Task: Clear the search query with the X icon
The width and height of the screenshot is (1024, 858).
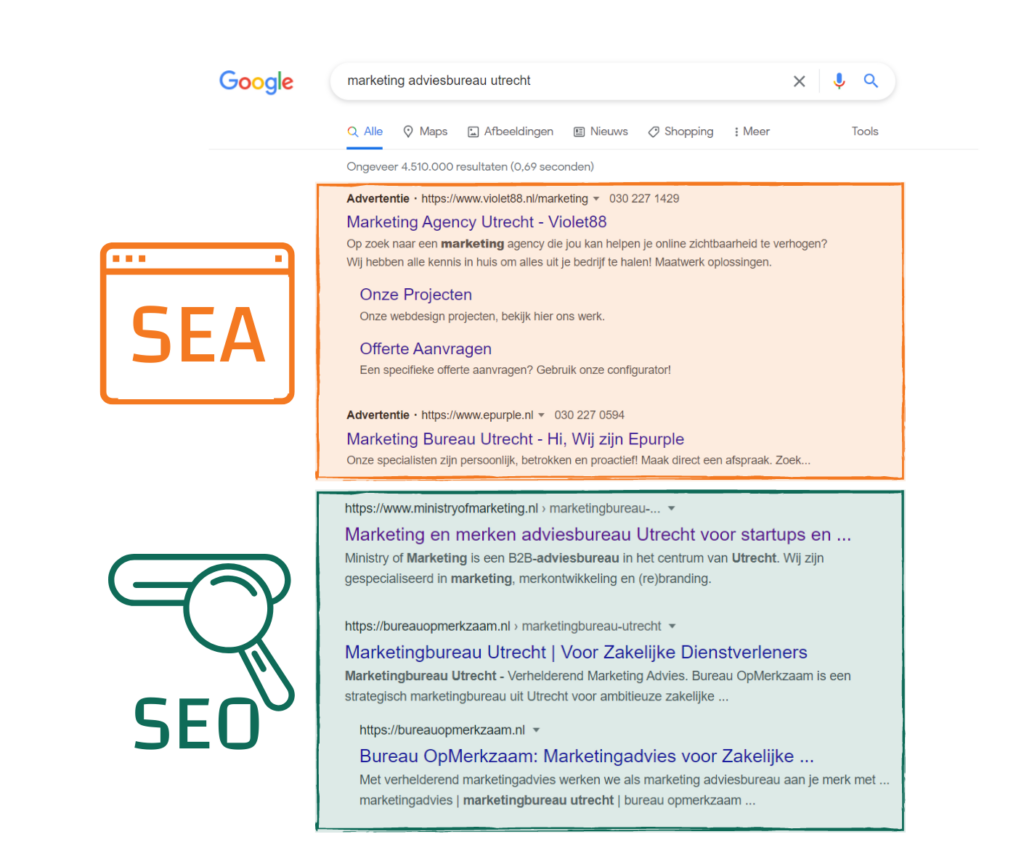Action: 799,82
